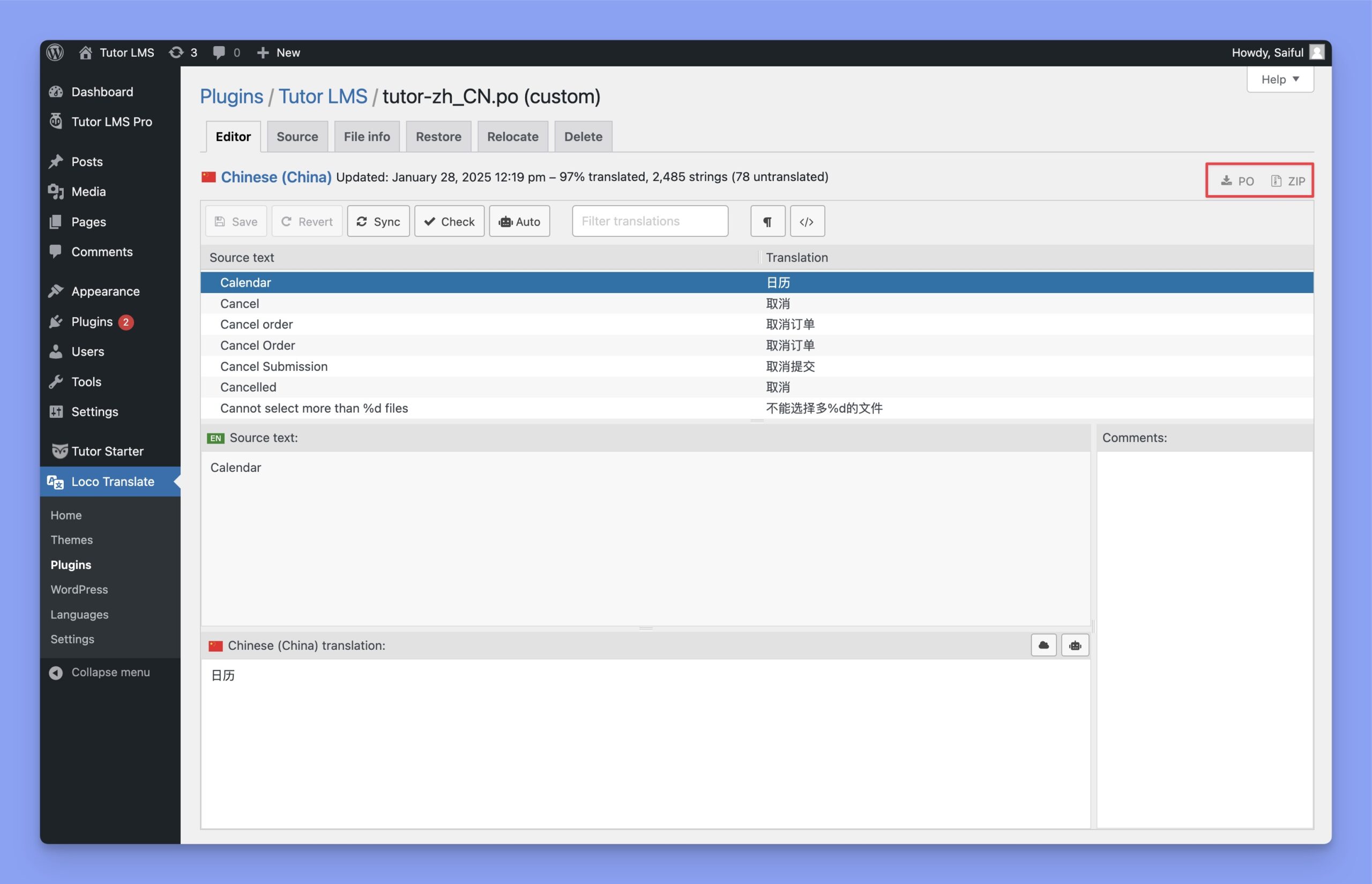Switch to the File info tab
1372x884 pixels.
pos(367,136)
